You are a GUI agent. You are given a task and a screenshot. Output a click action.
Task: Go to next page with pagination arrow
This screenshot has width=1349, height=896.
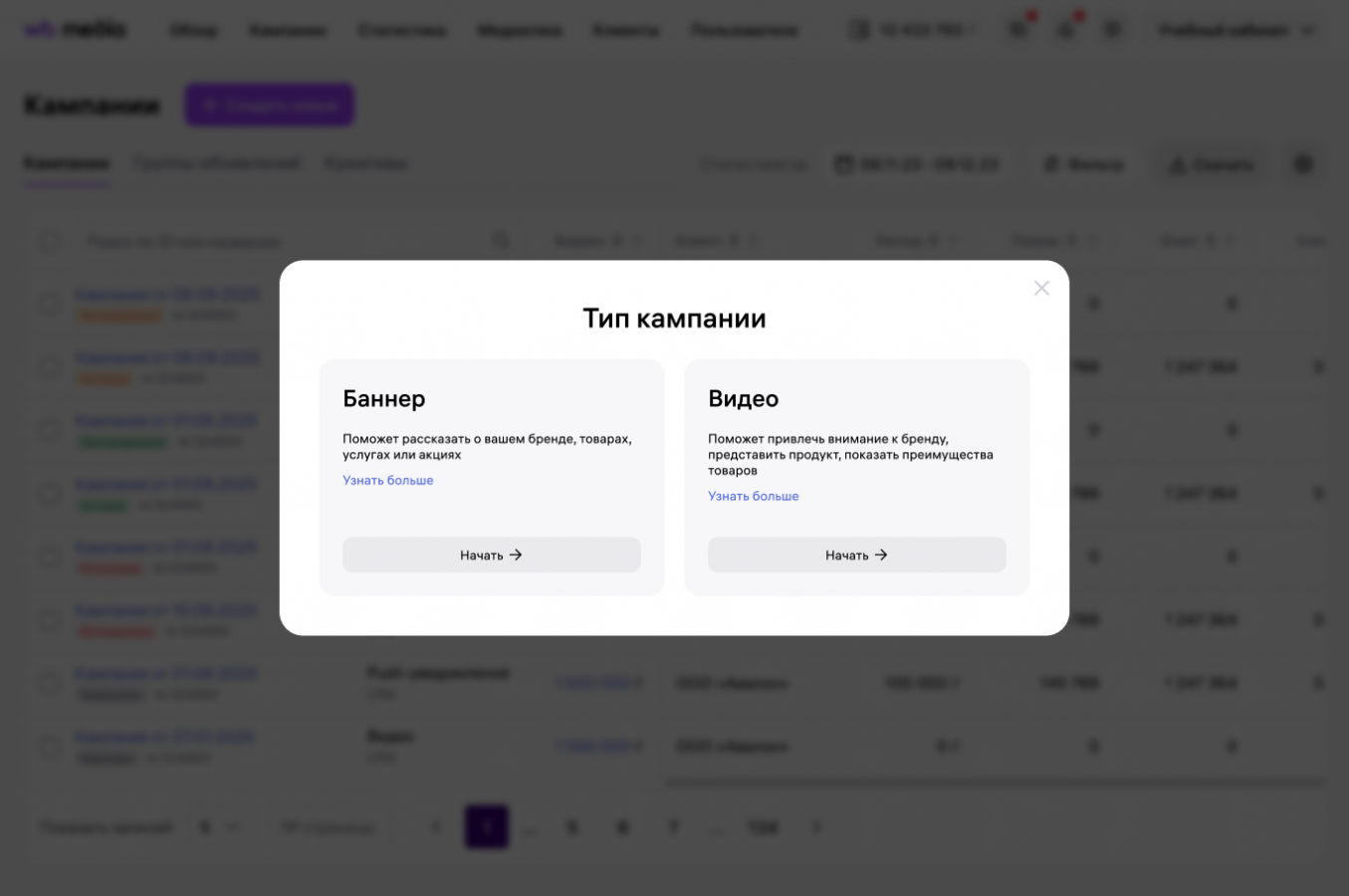coord(816,826)
